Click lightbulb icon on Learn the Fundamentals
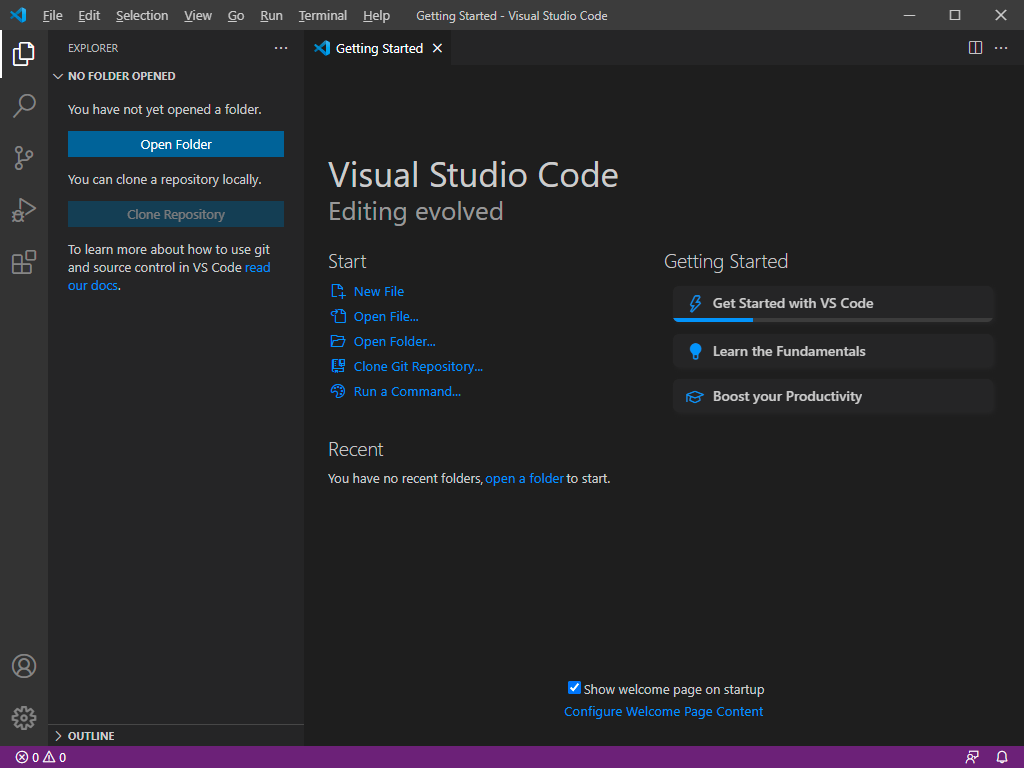The width and height of the screenshot is (1024, 768). [x=695, y=351]
